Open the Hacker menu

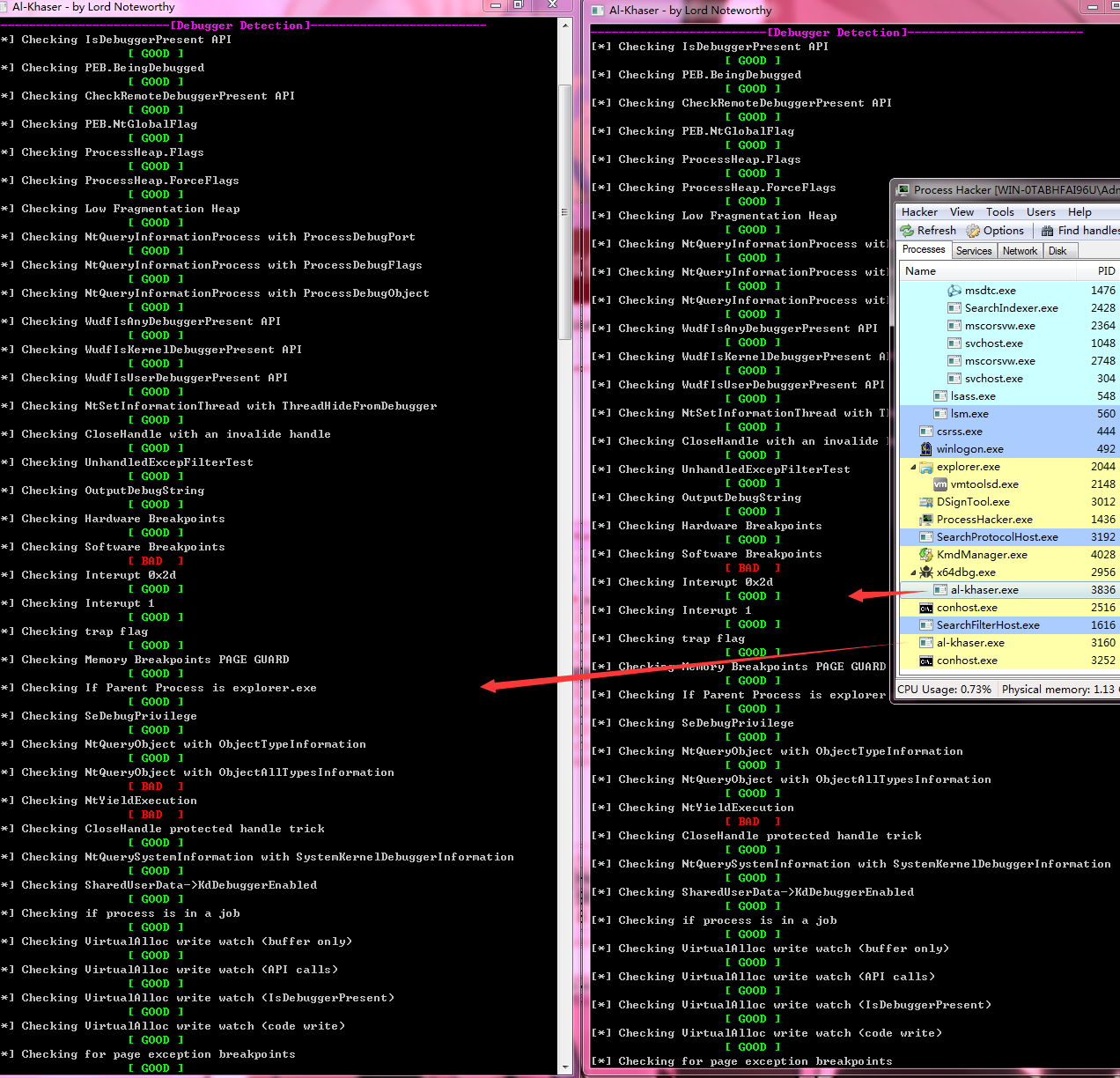(919, 212)
